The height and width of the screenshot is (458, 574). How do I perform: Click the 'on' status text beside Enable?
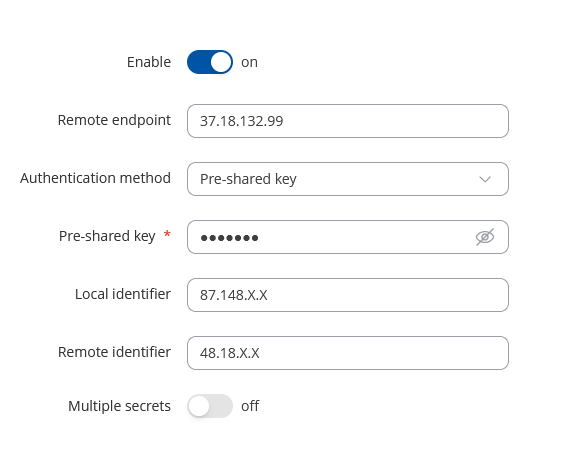click(x=249, y=62)
